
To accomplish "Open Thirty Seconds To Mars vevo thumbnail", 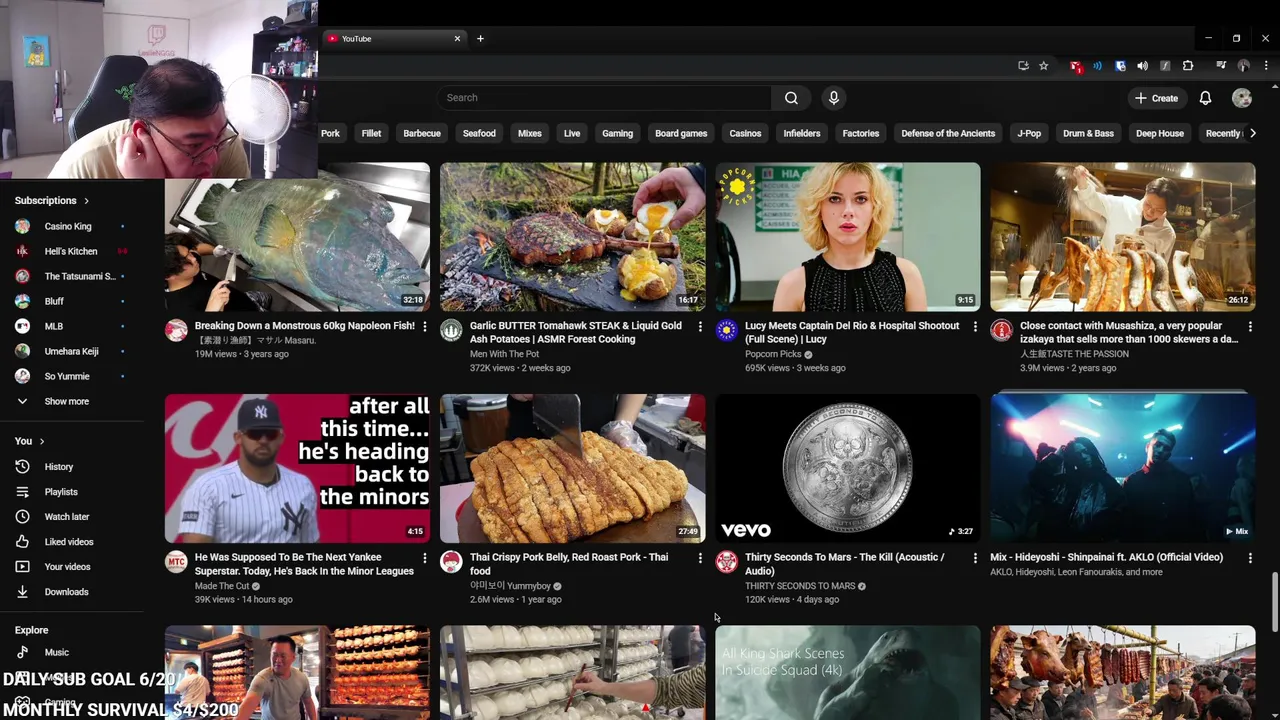I will 848,468.
